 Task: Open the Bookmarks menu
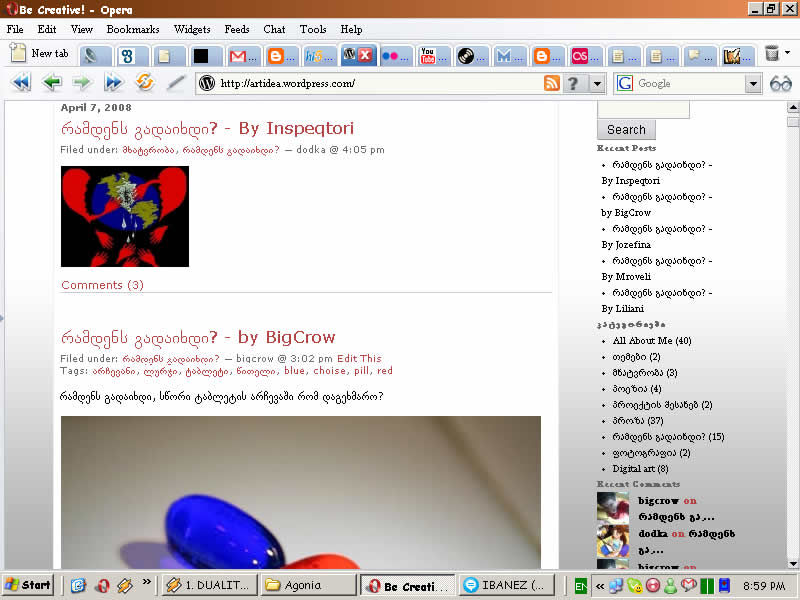[133, 30]
